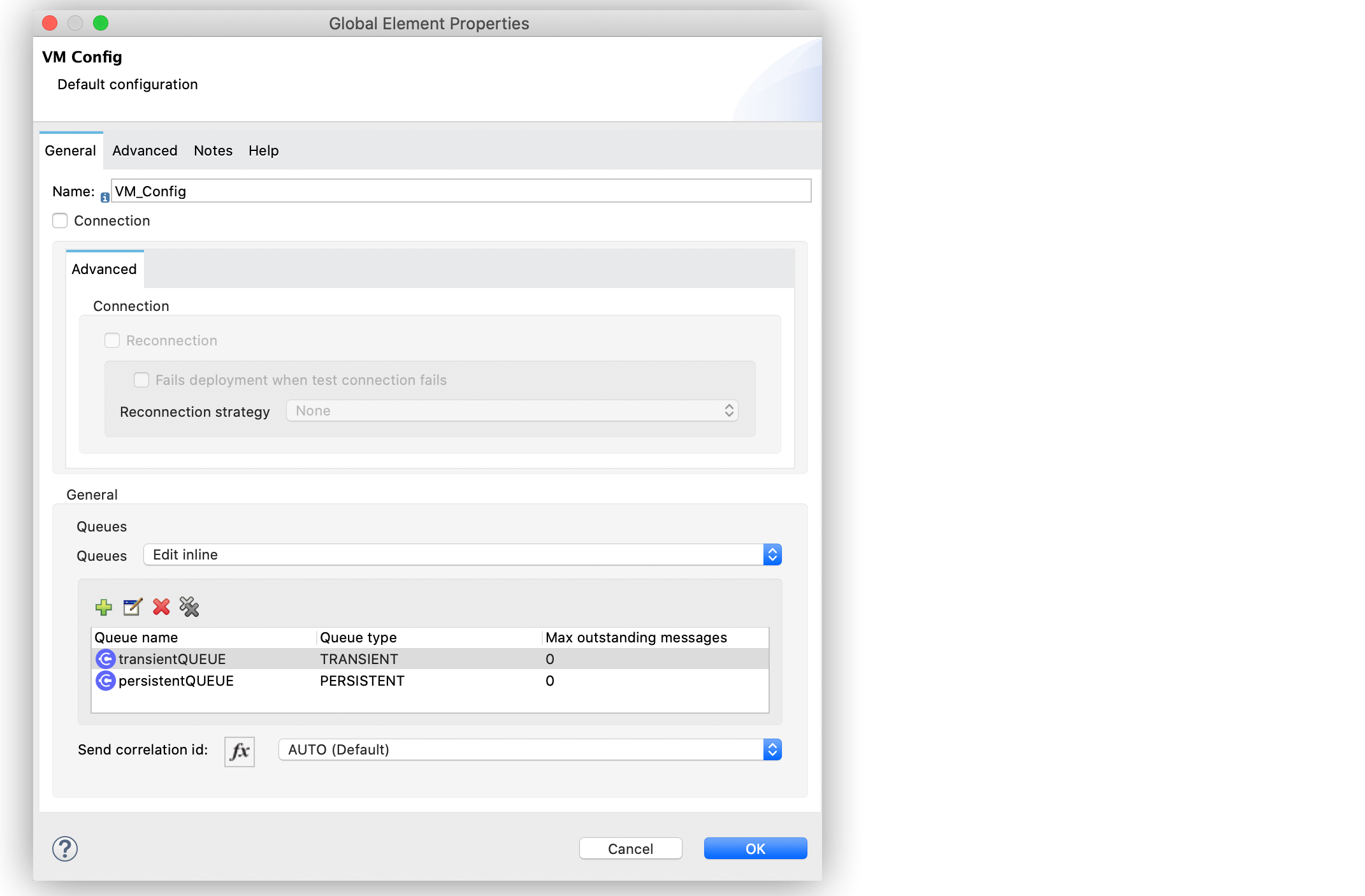Click the fx expression button
Image resolution: width=1365 pixels, height=896 pixels.
point(239,750)
